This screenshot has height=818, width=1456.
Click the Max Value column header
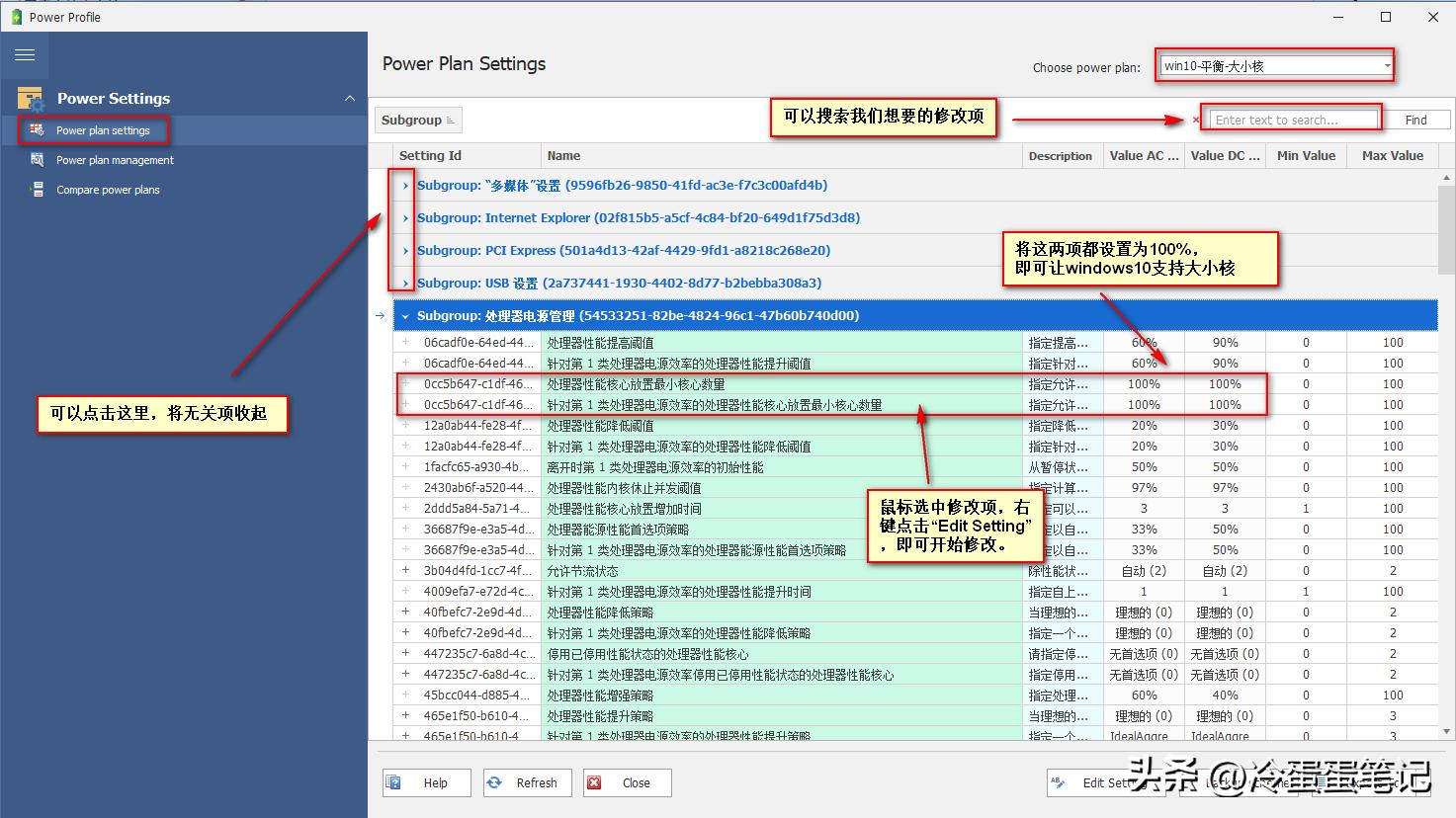pos(1392,155)
